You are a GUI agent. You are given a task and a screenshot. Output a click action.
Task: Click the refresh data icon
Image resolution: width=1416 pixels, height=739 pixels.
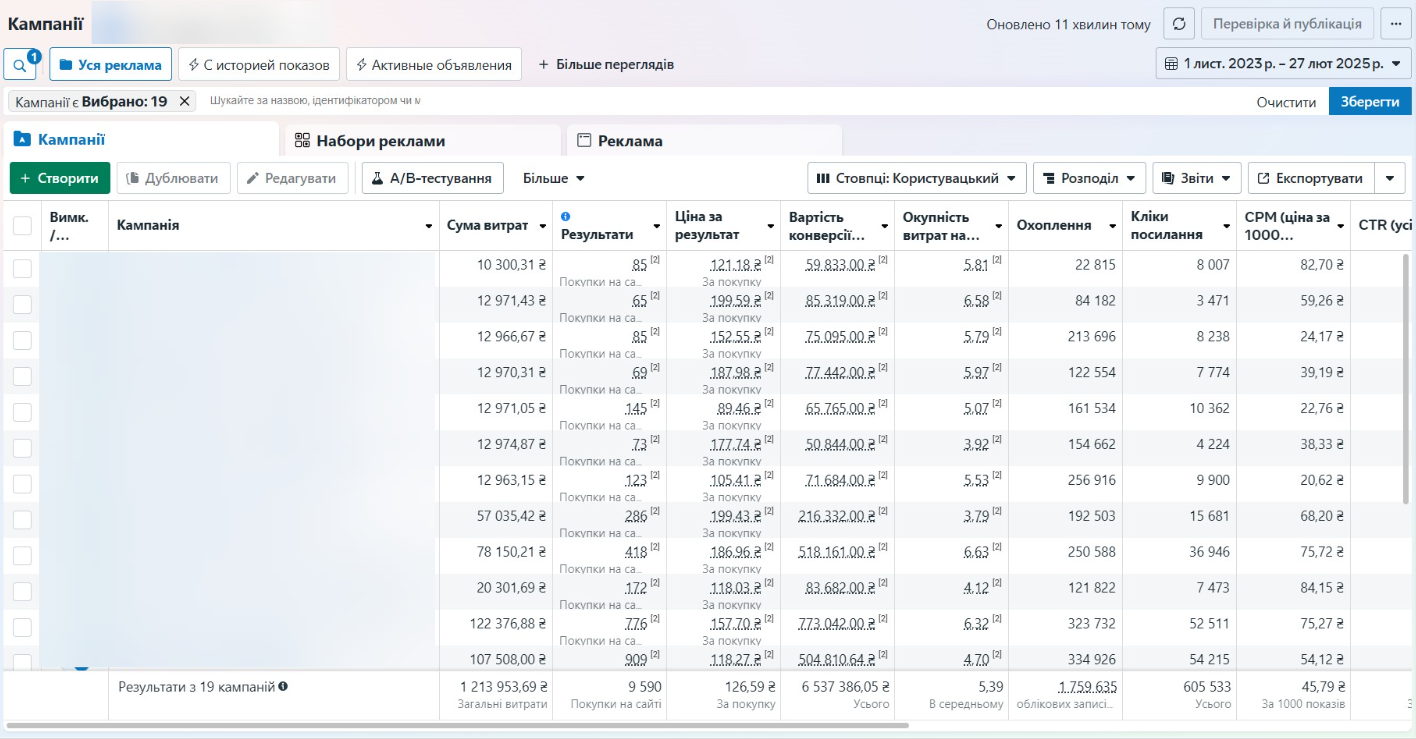[1179, 24]
